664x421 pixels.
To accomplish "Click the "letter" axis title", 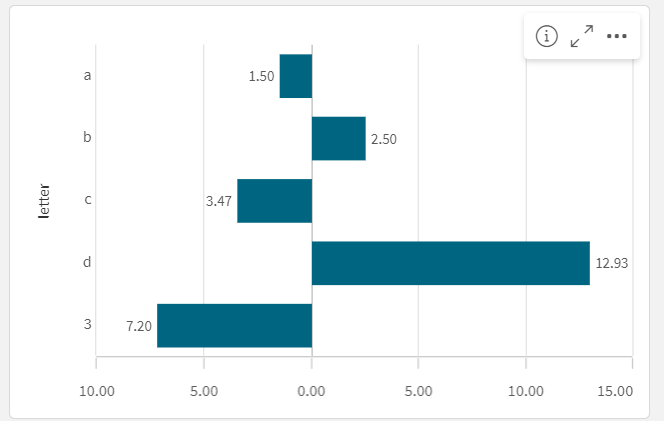I will click(44, 201).
